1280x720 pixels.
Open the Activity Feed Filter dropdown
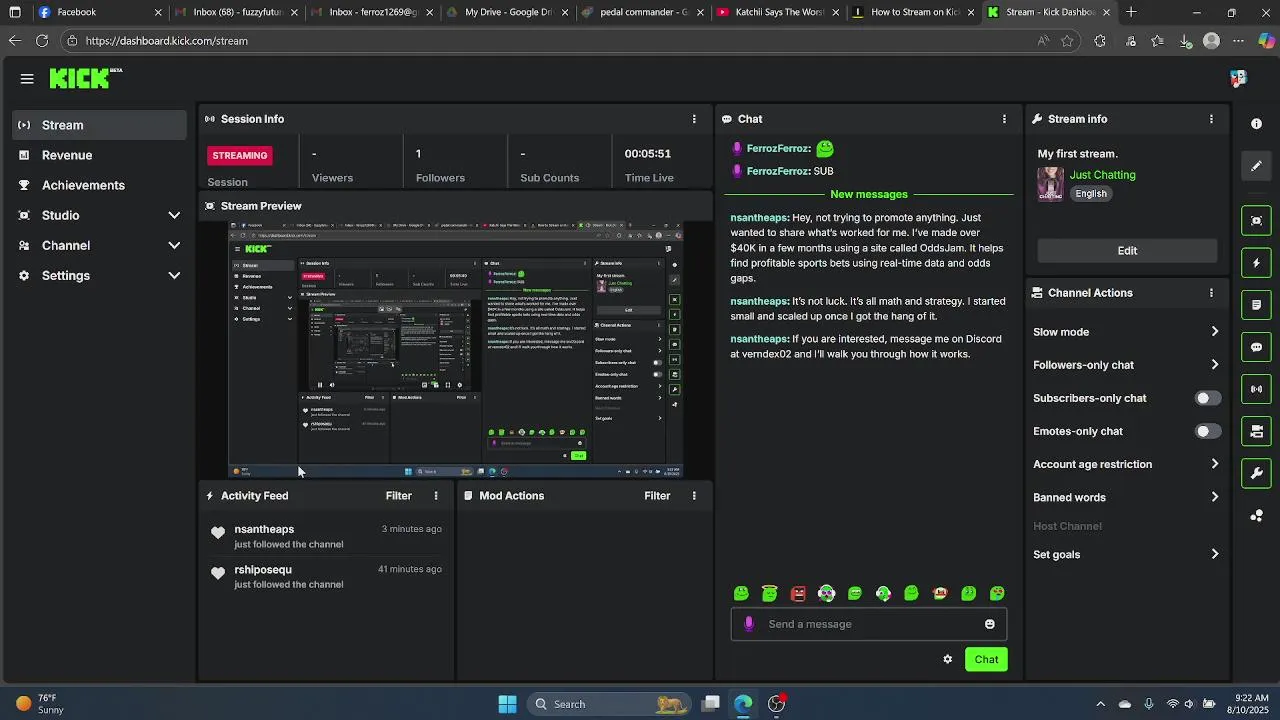(398, 496)
